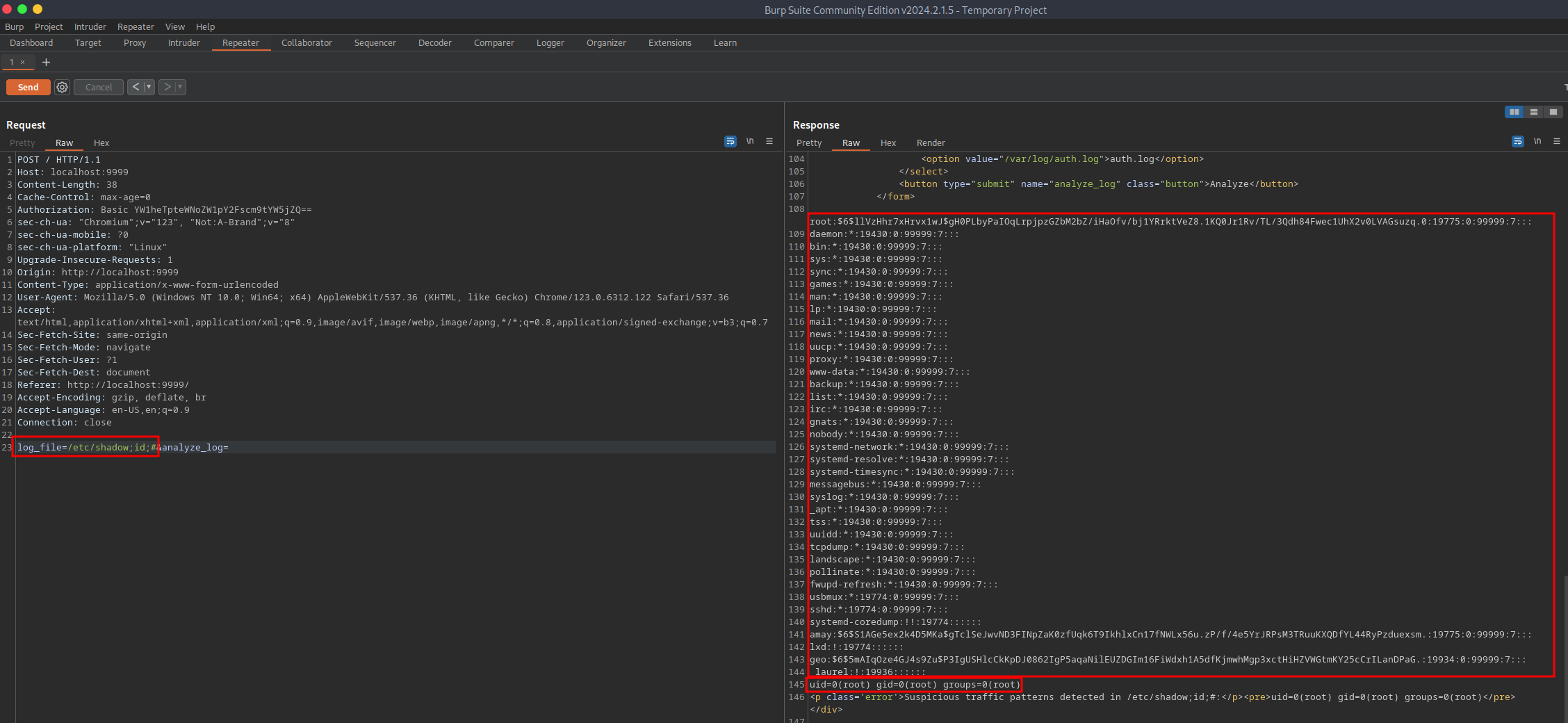Click the root hash line in response
The height and width of the screenshot is (723, 1568).
pos(1170,221)
